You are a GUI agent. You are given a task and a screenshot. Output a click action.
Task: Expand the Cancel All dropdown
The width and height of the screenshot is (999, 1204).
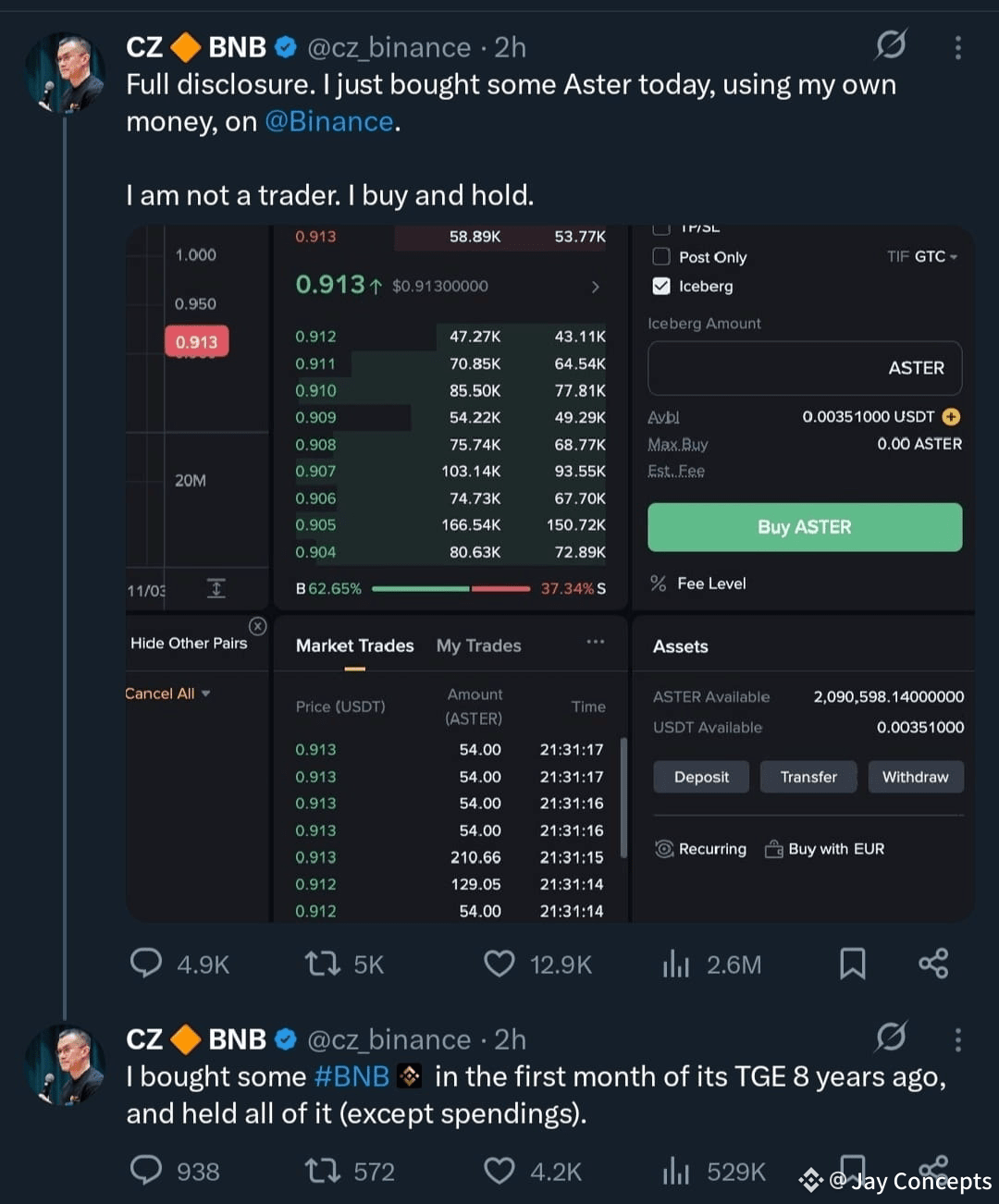167,694
